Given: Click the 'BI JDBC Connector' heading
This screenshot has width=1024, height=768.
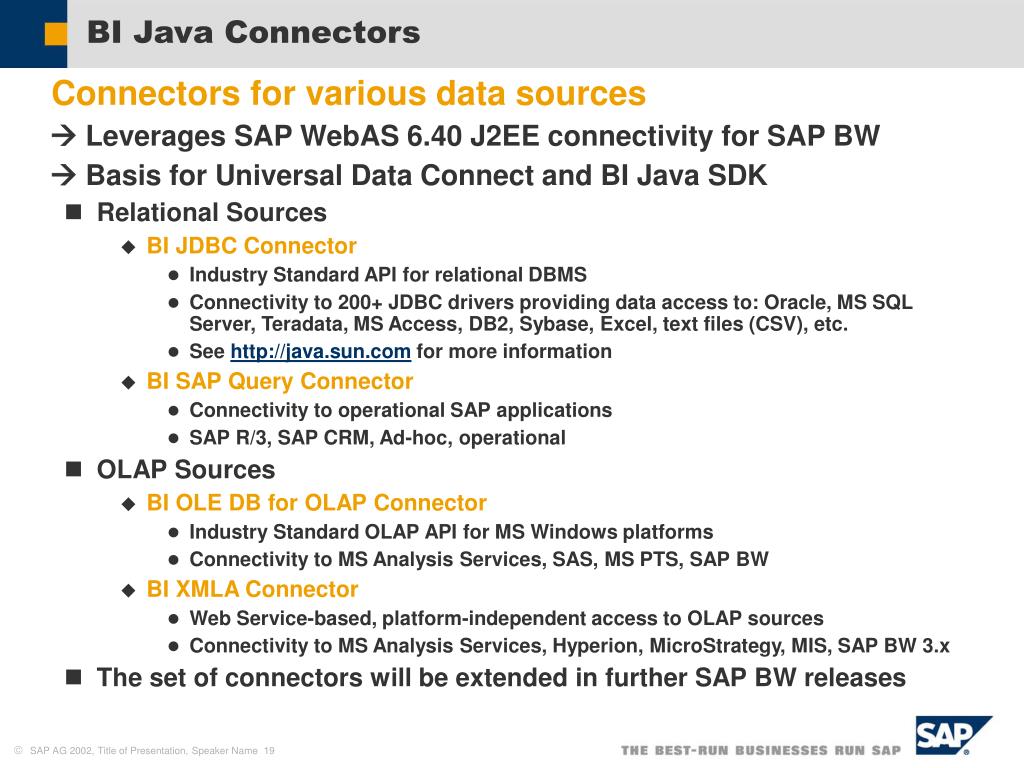Looking at the screenshot, I should tap(251, 246).
